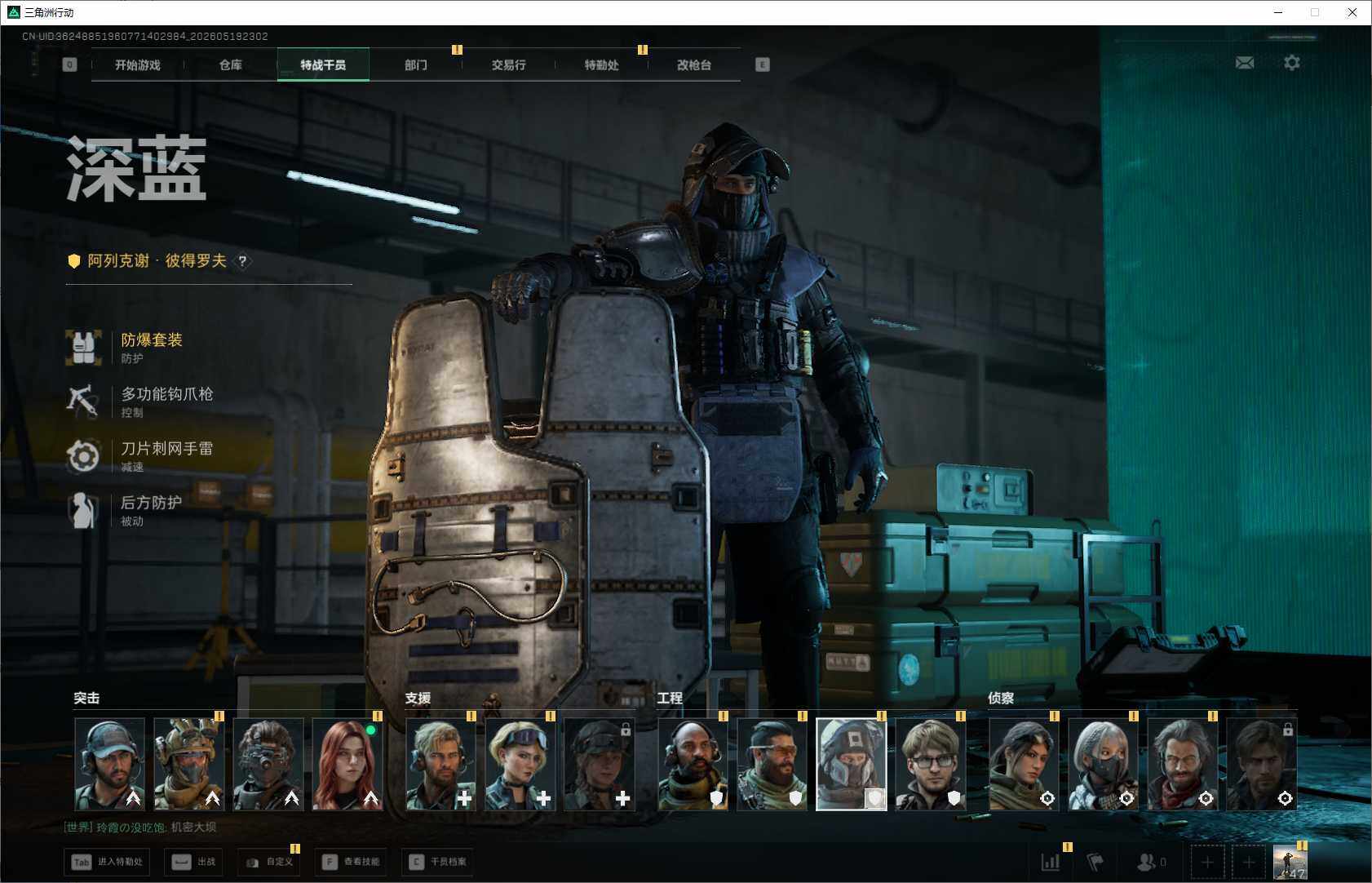This screenshot has width=1372, height=883.
Task: Select the 多功能钩爪枪 skill icon
Action: click(83, 402)
